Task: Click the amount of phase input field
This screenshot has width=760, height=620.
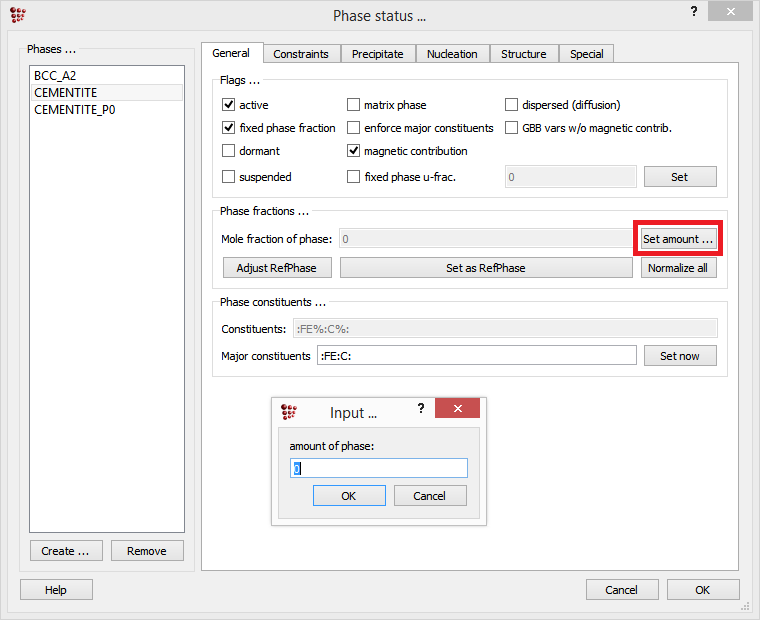Action: tap(378, 468)
